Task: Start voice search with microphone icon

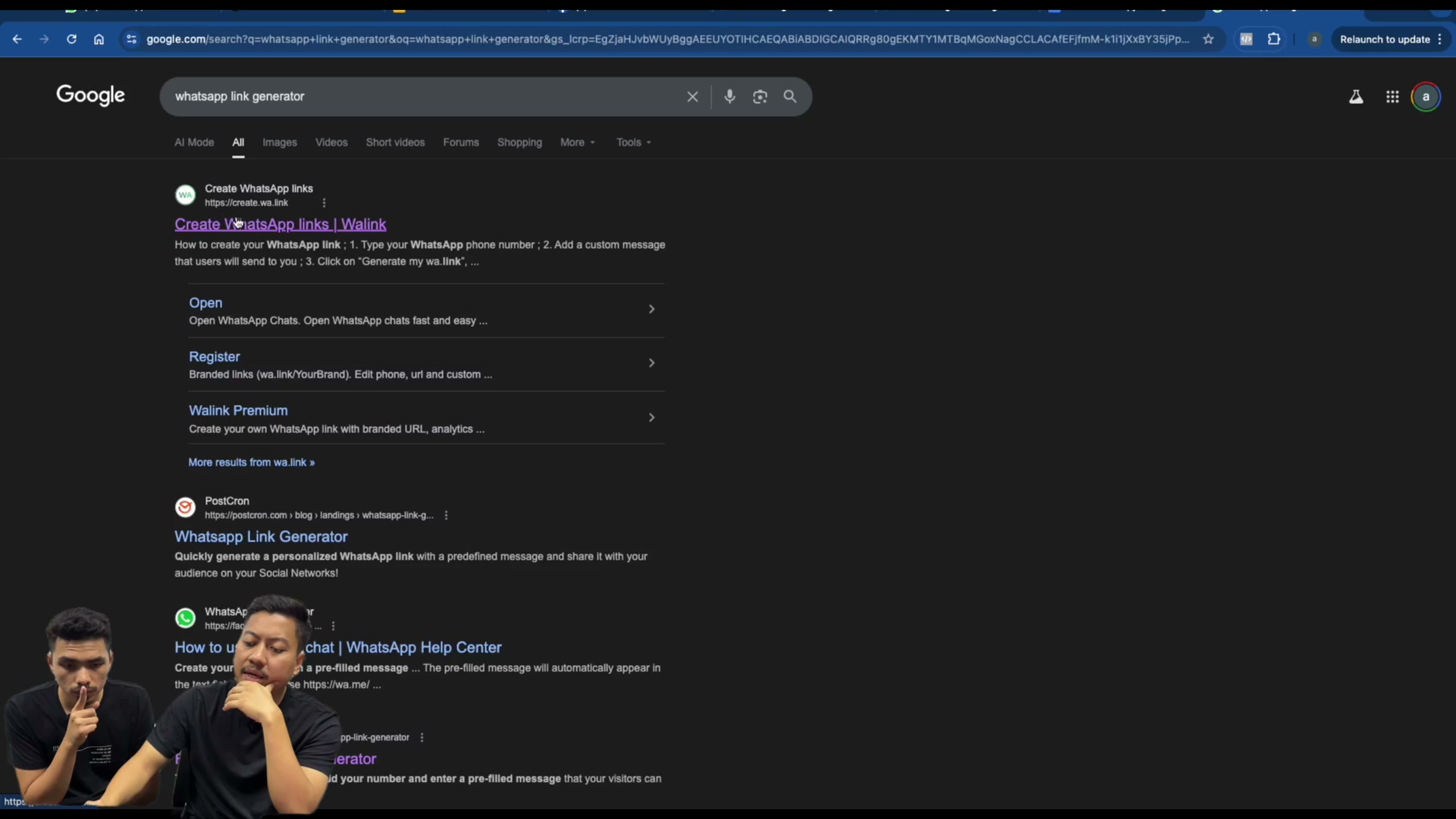Action: click(730, 97)
